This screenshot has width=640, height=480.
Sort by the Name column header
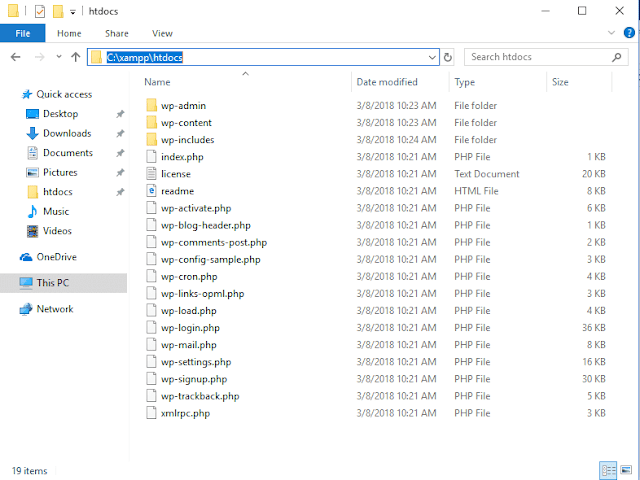(x=157, y=82)
